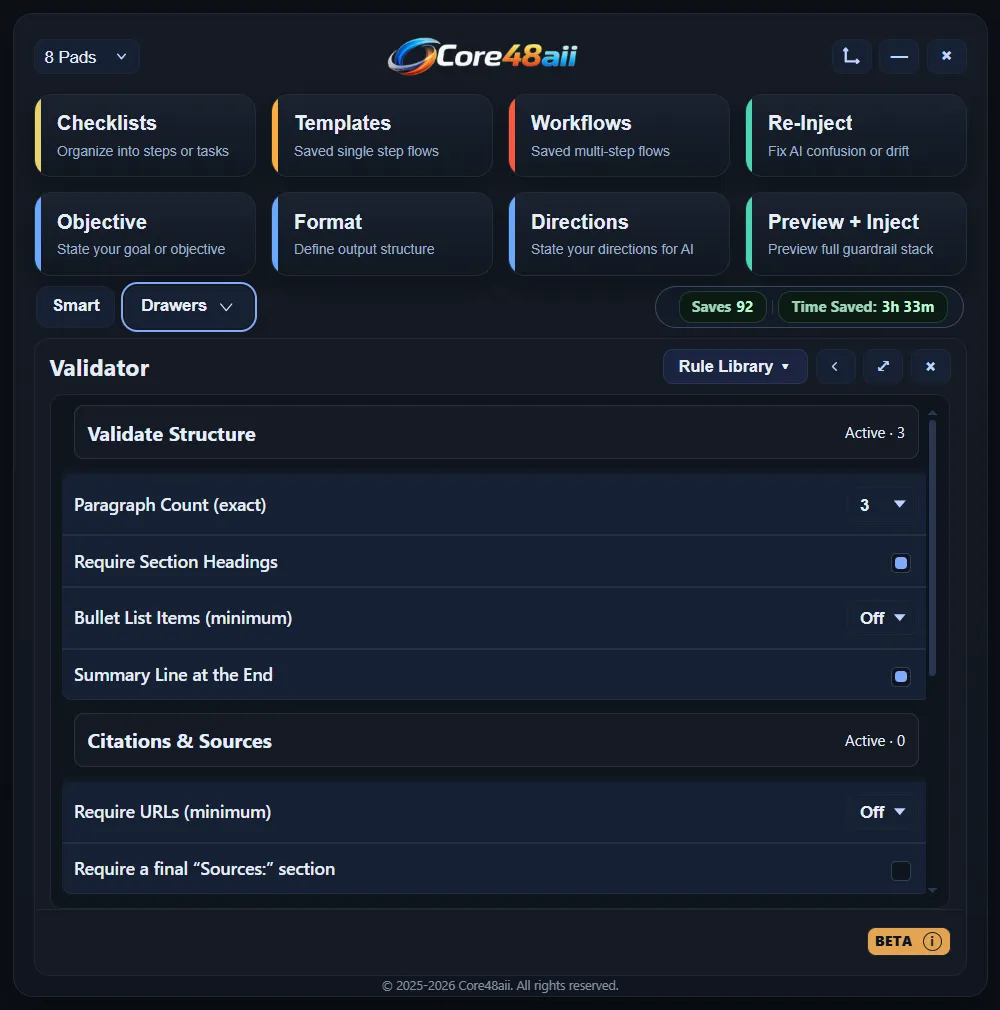The width and height of the screenshot is (1000, 1010).
Task: Click the Preview + Inject pad
Action: [858, 234]
